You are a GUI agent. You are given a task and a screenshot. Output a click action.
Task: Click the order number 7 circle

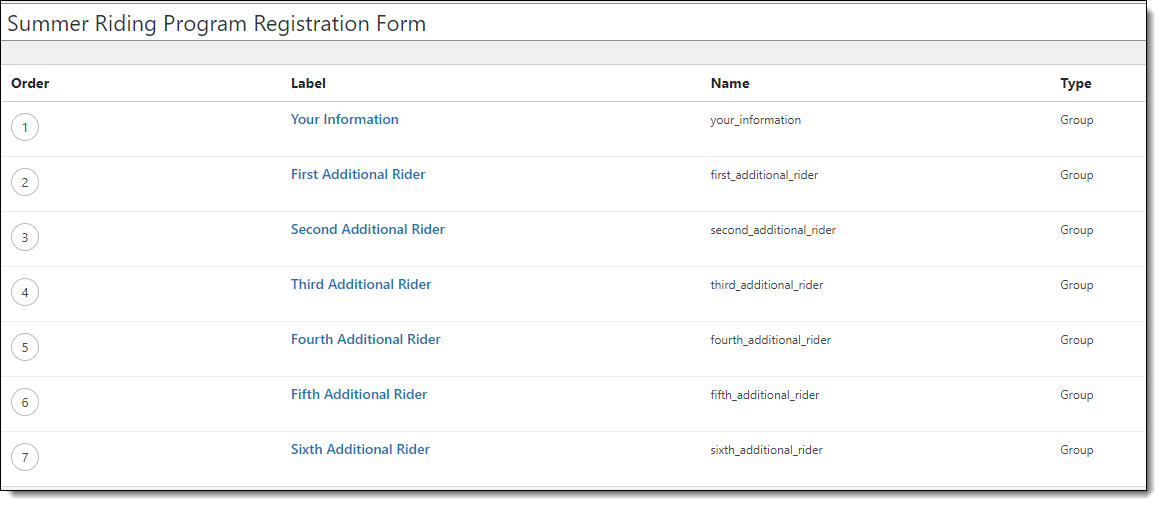tap(24, 457)
